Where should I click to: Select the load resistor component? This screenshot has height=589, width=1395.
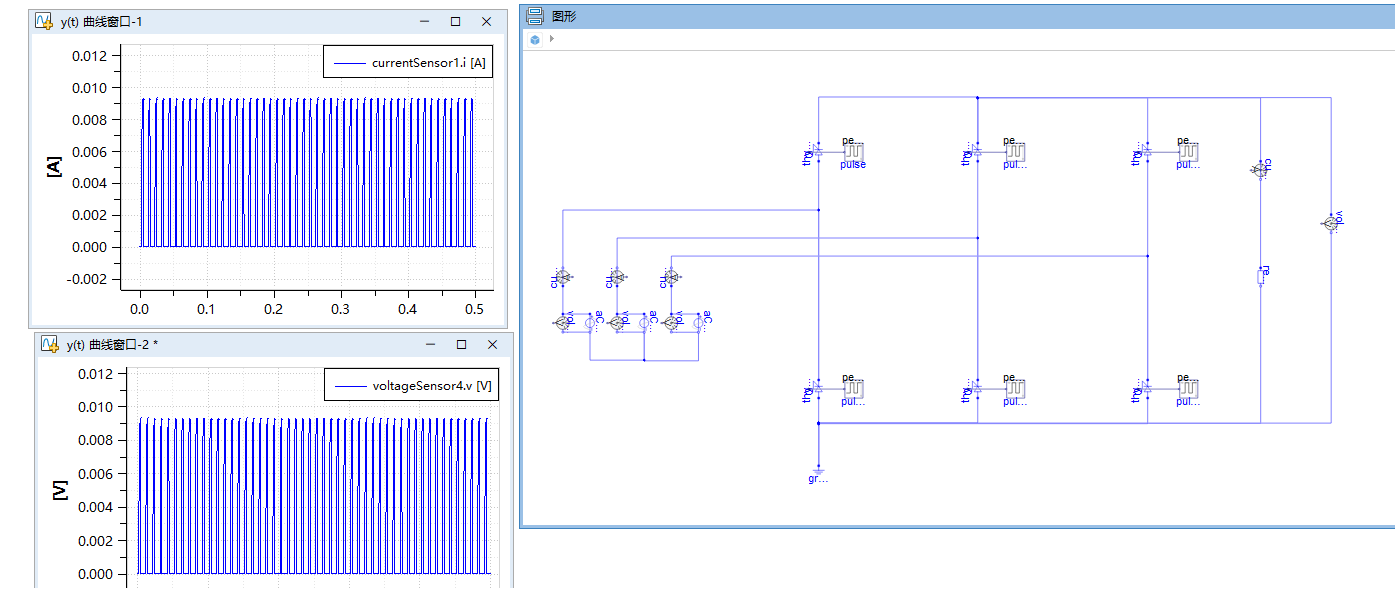tap(1260, 277)
